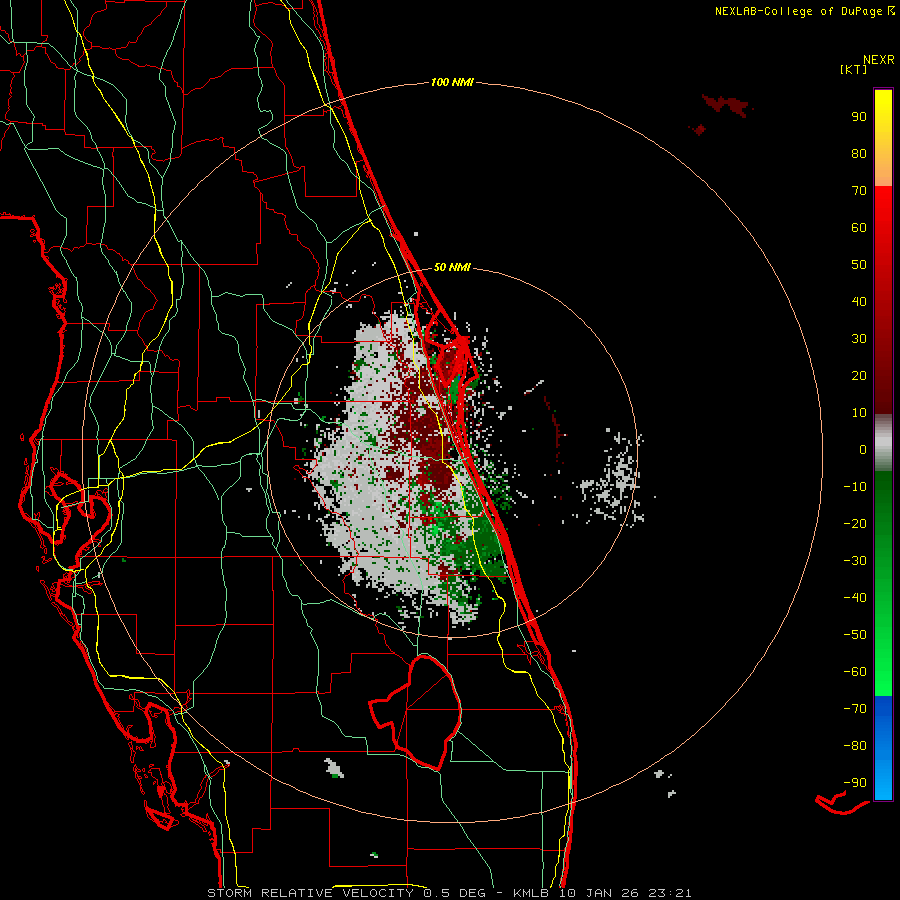Select the positive 30 scale label
900x900 pixels.
pos(859,339)
